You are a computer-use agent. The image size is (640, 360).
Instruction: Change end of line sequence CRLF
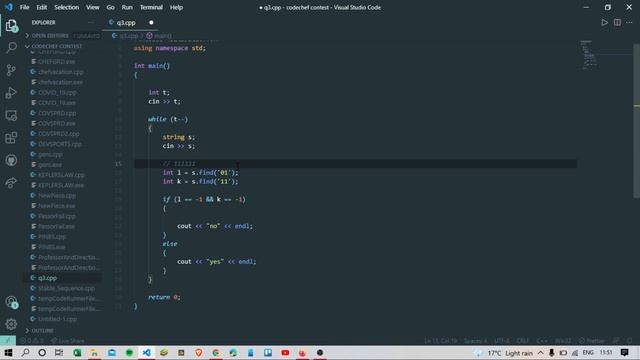point(522,341)
